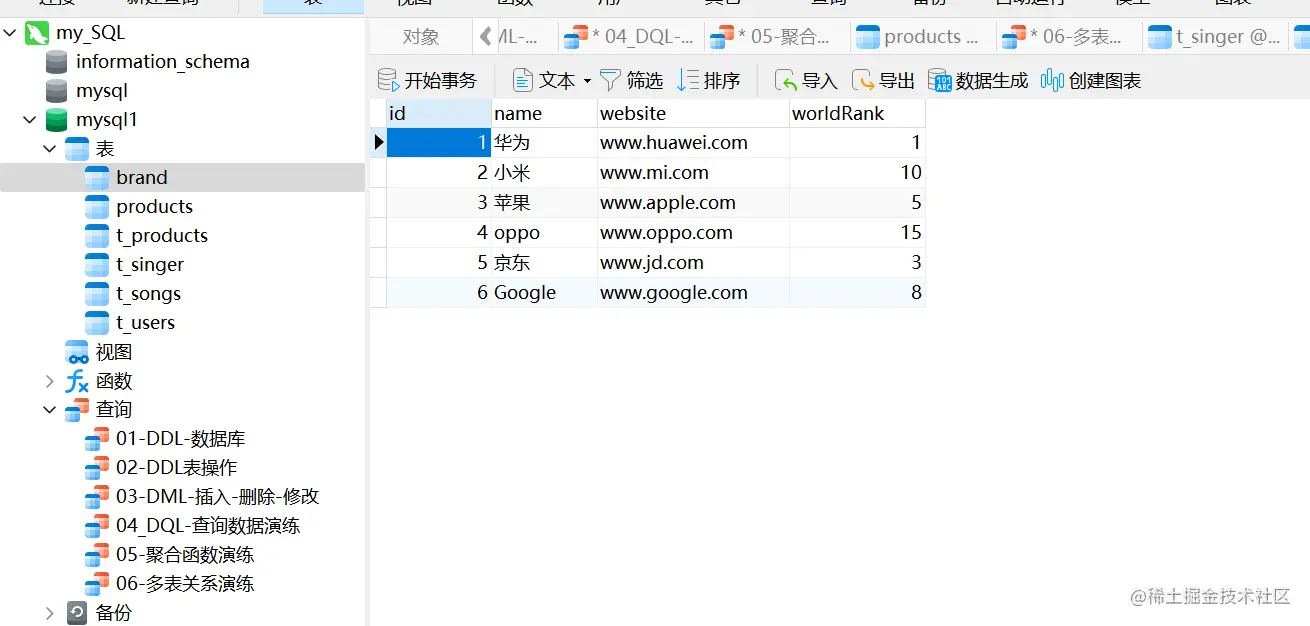Click the 开始事务 begin transaction icon
This screenshot has height=626, width=1310.
388,81
